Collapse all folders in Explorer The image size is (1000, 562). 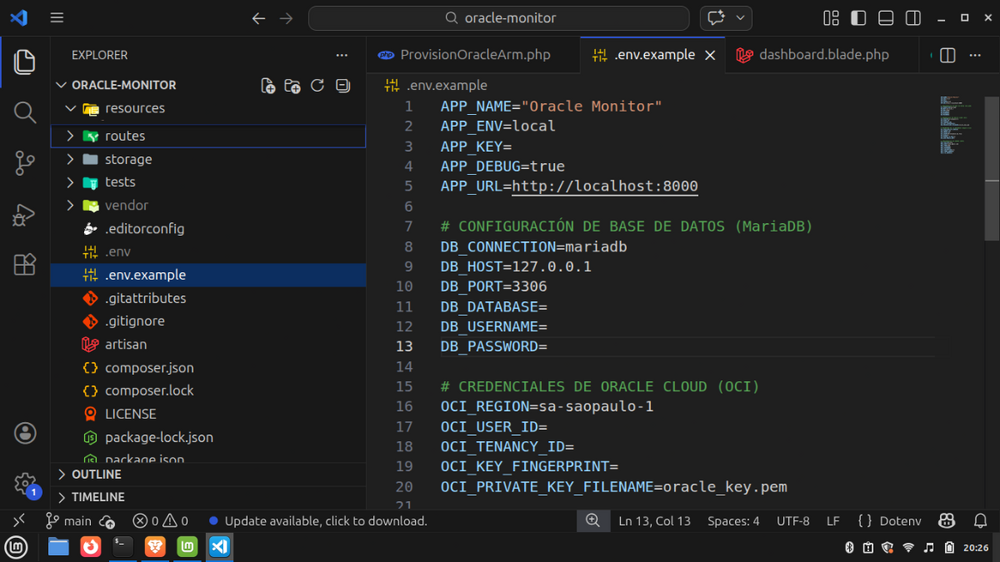tap(342, 86)
